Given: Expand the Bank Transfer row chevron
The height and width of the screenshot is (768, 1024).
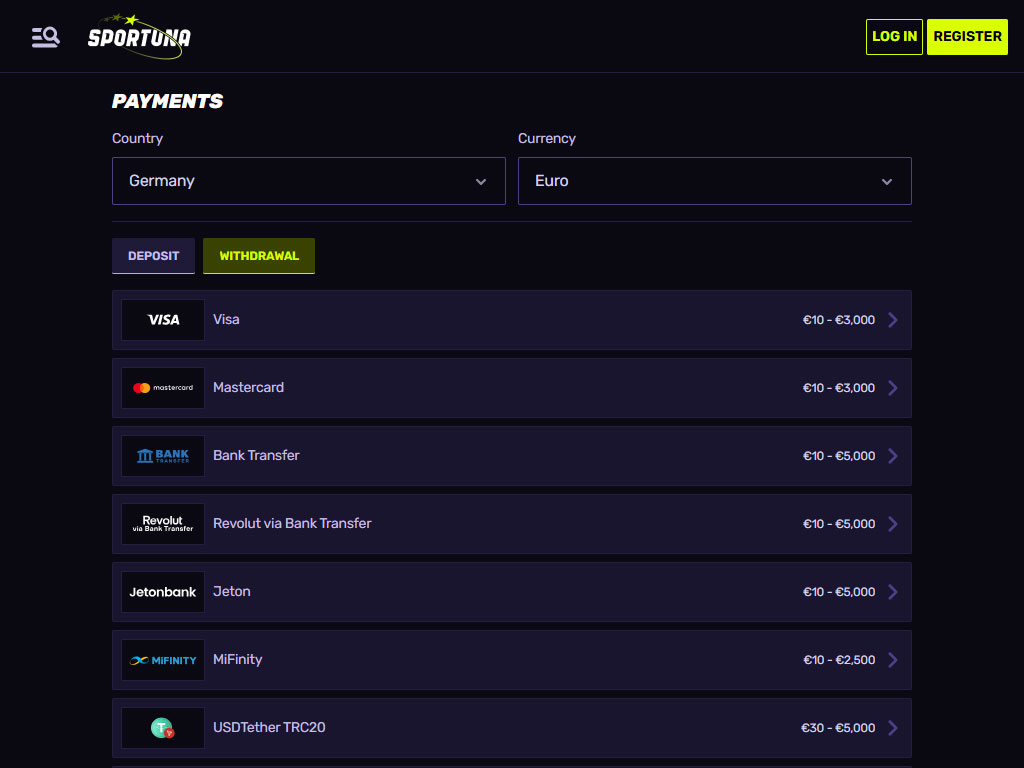Looking at the screenshot, I should [893, 456].
